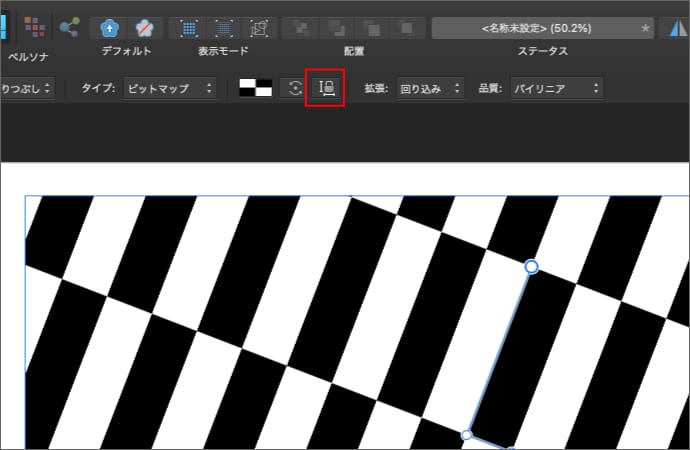Switch to the Pixel persona icon
This screenshot has height=450, width=690.
34,27
